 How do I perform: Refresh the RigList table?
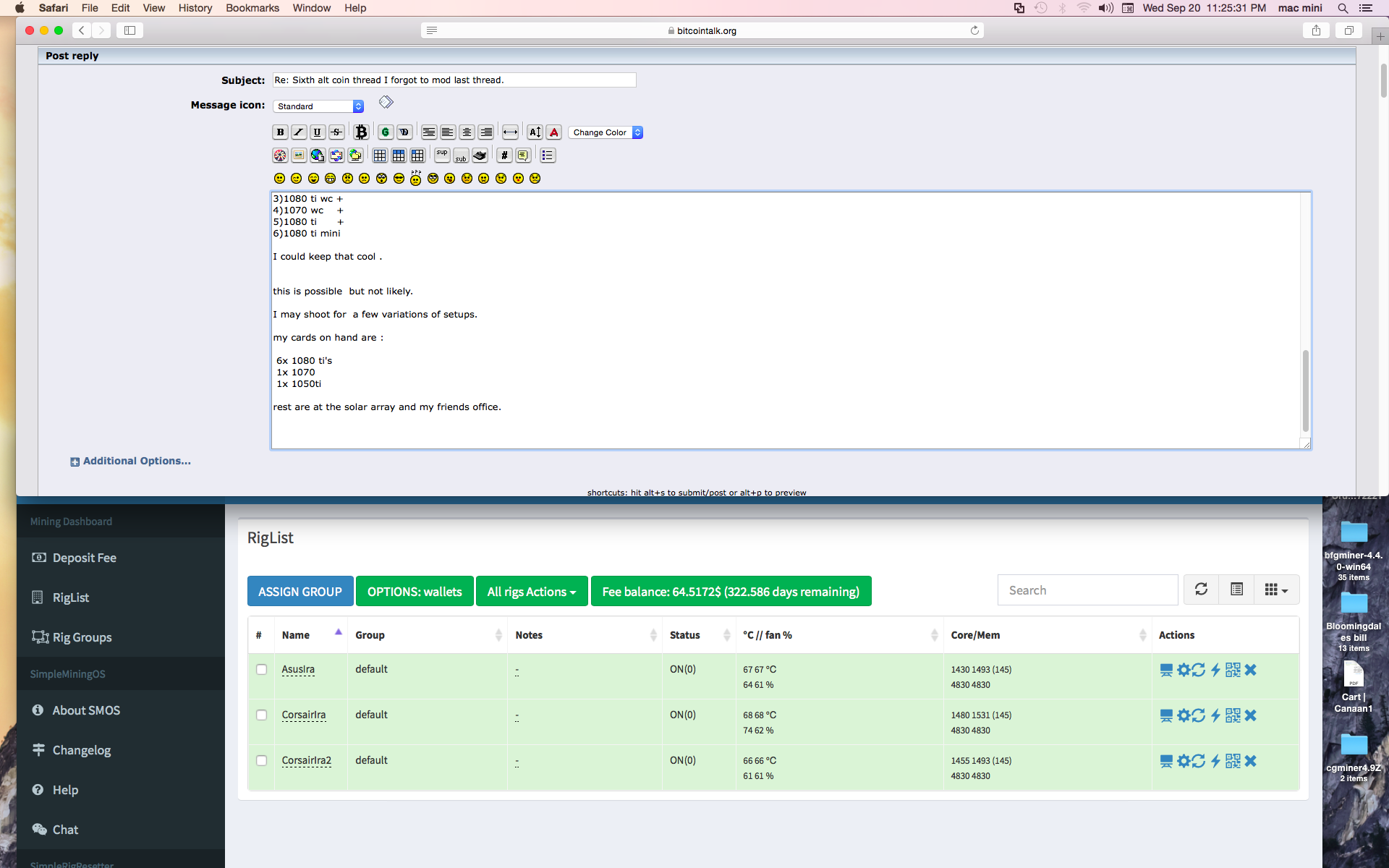click(1201, 590)
